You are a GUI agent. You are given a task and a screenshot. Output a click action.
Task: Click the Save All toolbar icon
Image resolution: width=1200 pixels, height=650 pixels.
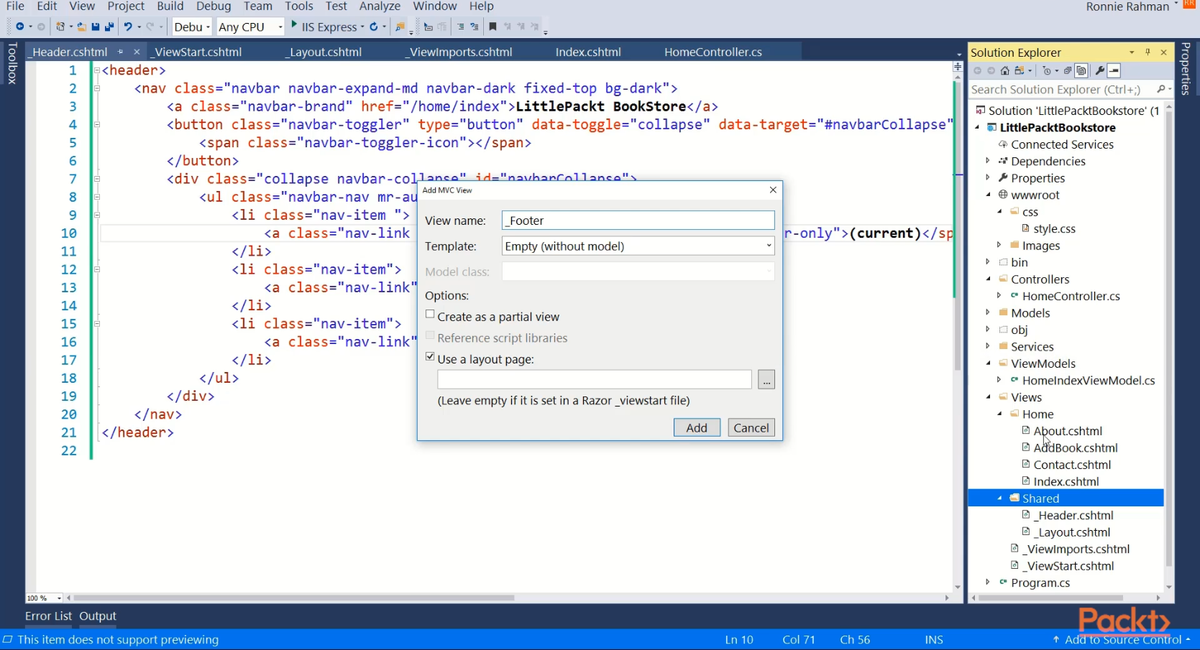coord(109,27)
